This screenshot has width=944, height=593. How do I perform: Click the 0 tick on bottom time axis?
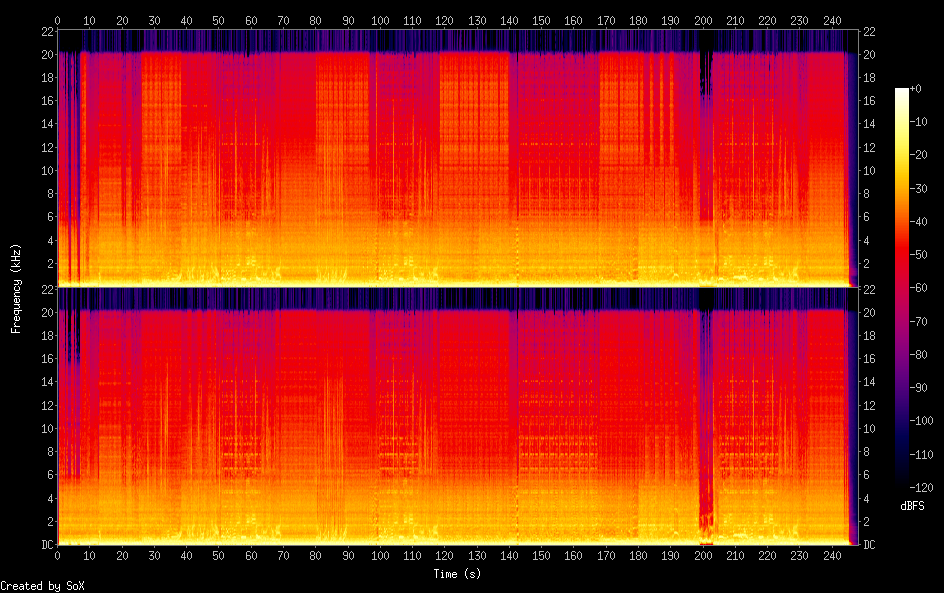58,555
